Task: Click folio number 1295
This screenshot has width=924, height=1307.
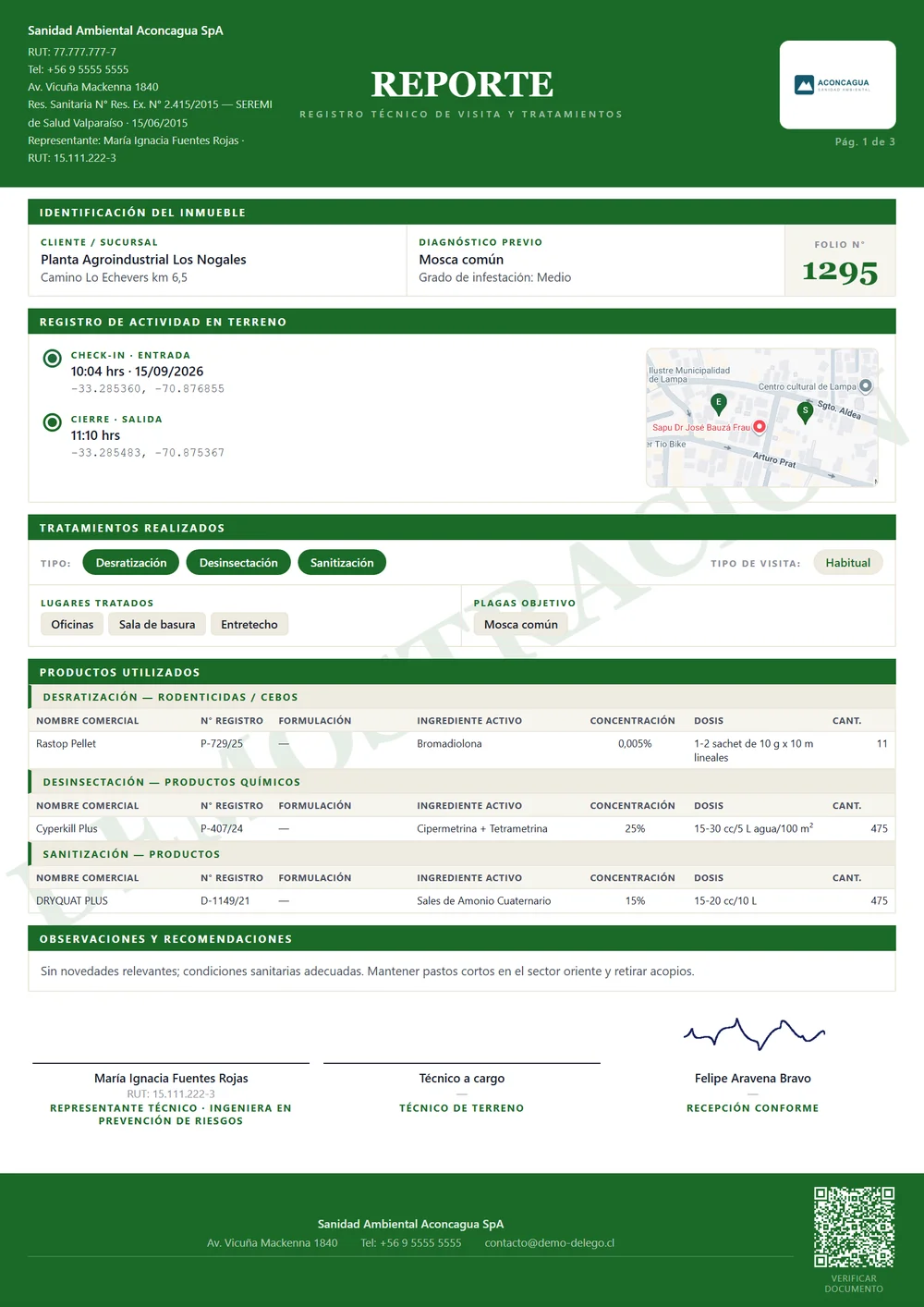Action: (840, 272)
